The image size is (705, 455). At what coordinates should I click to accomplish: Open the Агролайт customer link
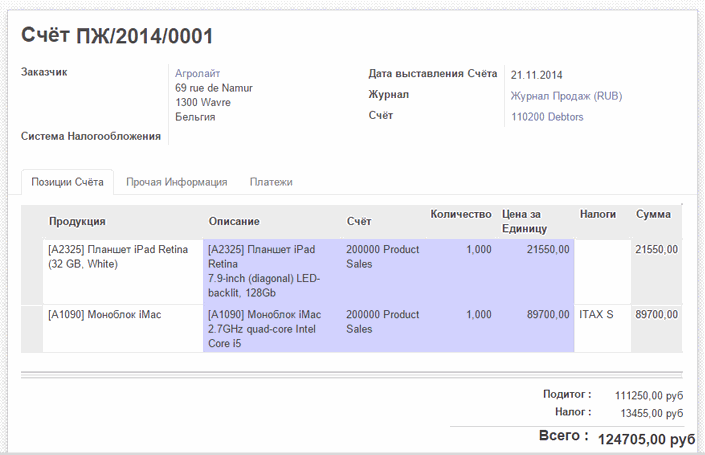pos(197,73)
